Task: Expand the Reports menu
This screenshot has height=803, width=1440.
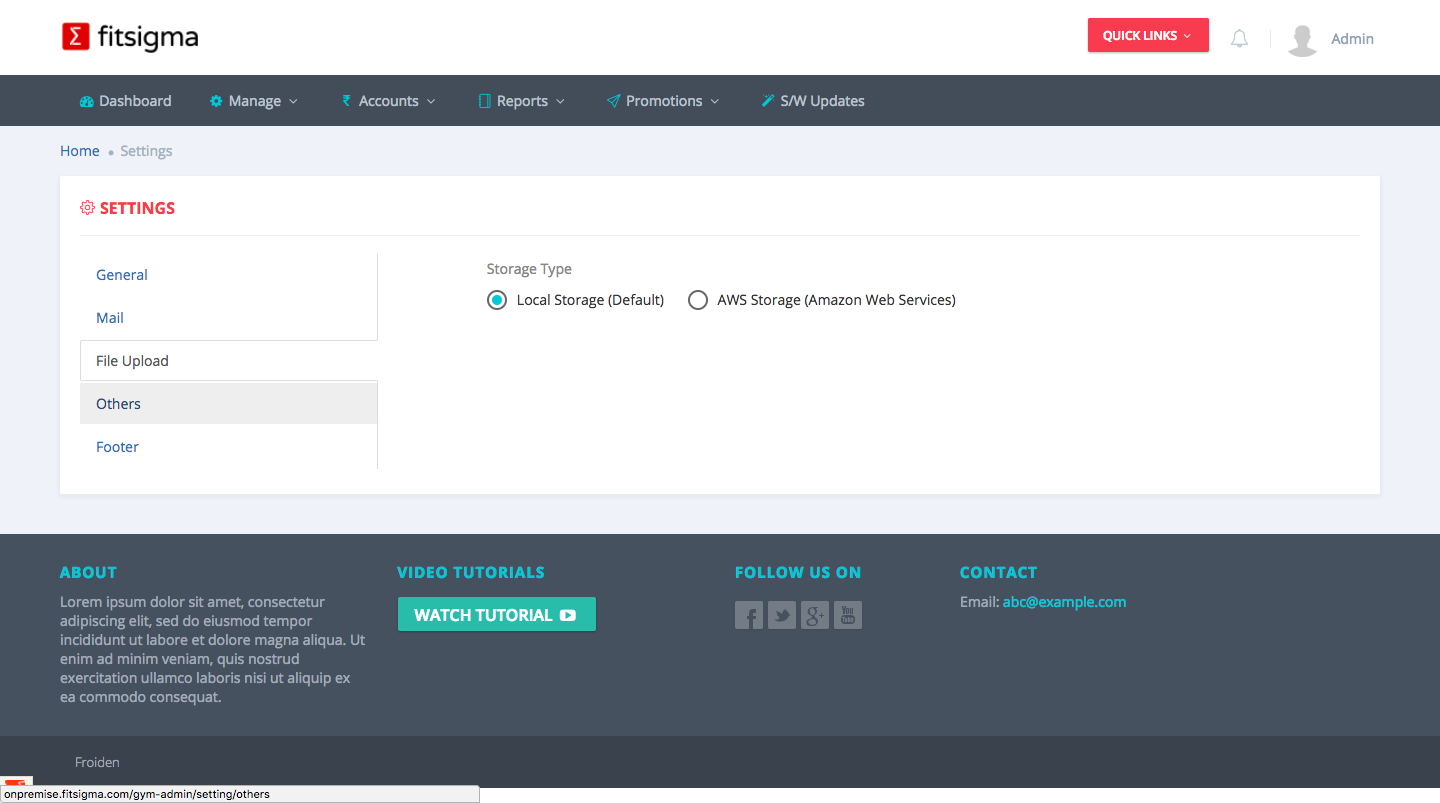Action: point(522,101)
